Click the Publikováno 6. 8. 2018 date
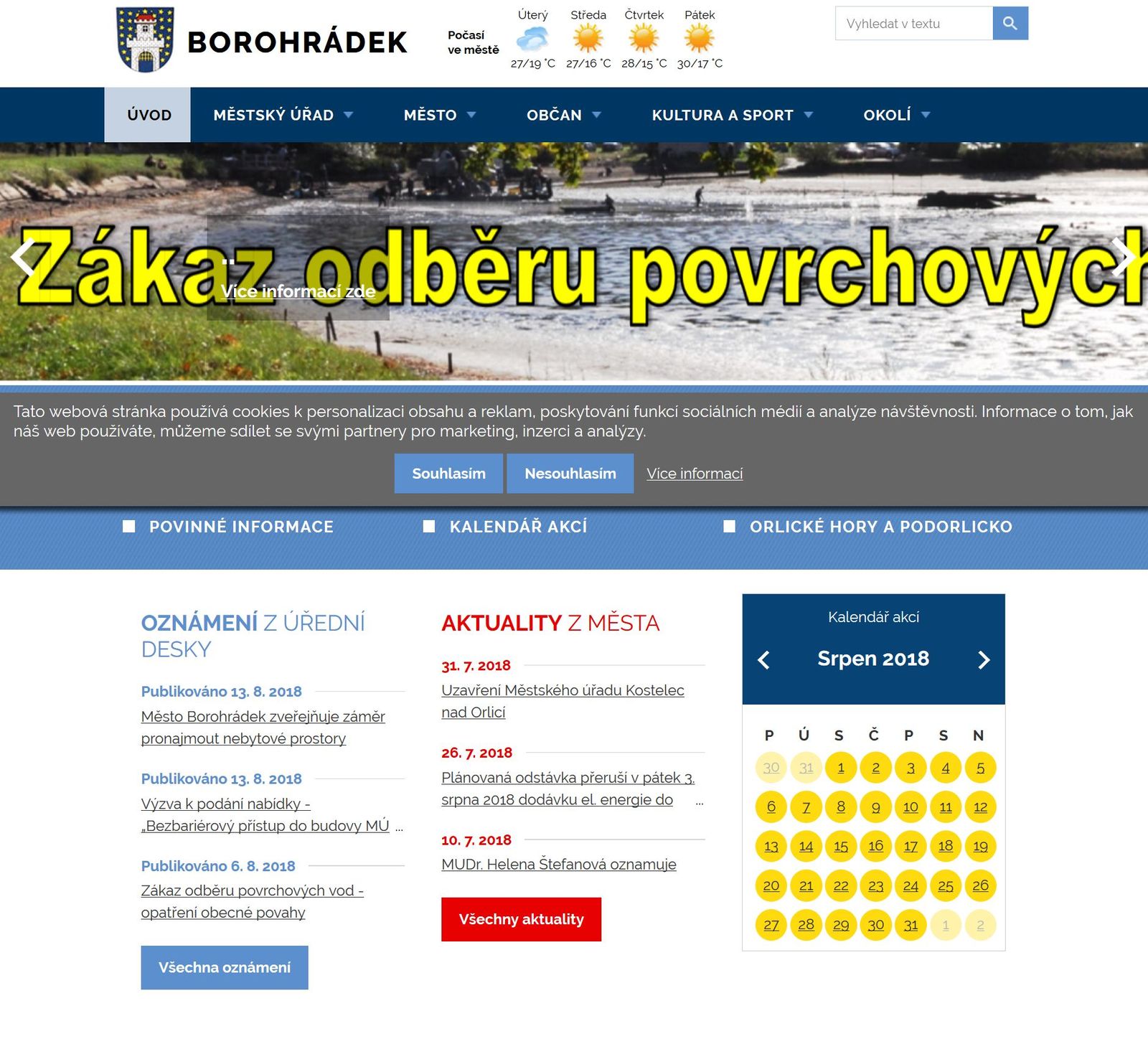Image resolution: width=1148 pixels, height=1044 pixels. tap(218, 866)
